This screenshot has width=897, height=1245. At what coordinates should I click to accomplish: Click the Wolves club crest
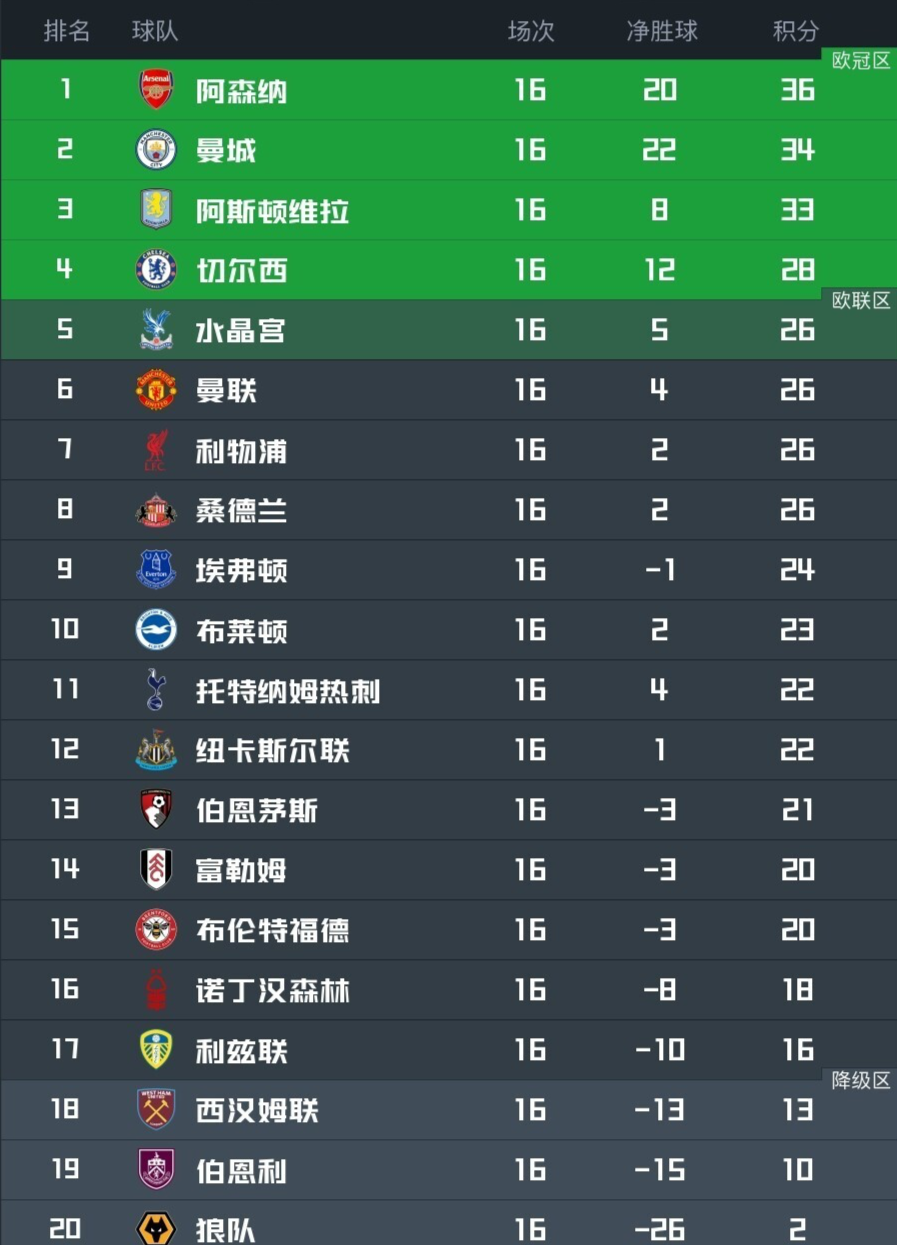[x=156, y=1229]
